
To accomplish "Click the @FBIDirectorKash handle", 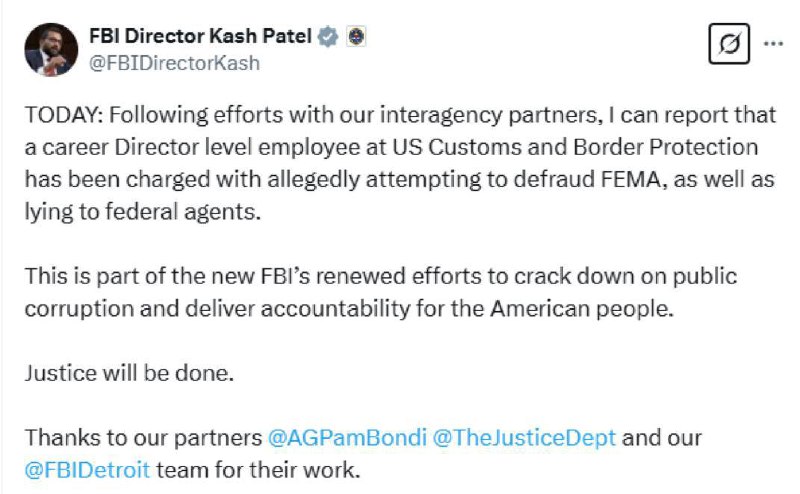I will coord(174,63).
